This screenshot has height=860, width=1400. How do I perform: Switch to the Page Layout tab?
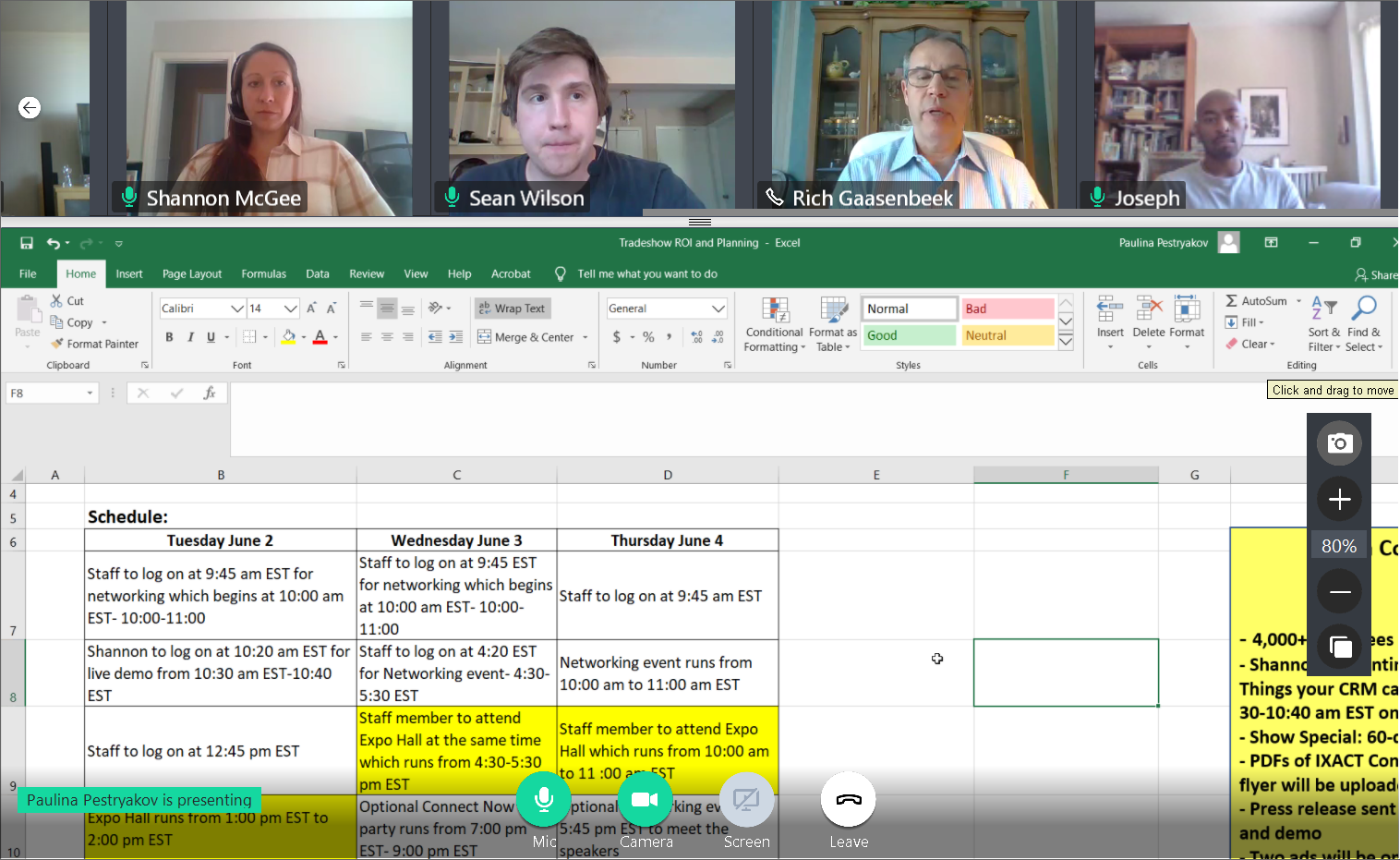click(x=192, y=274)
